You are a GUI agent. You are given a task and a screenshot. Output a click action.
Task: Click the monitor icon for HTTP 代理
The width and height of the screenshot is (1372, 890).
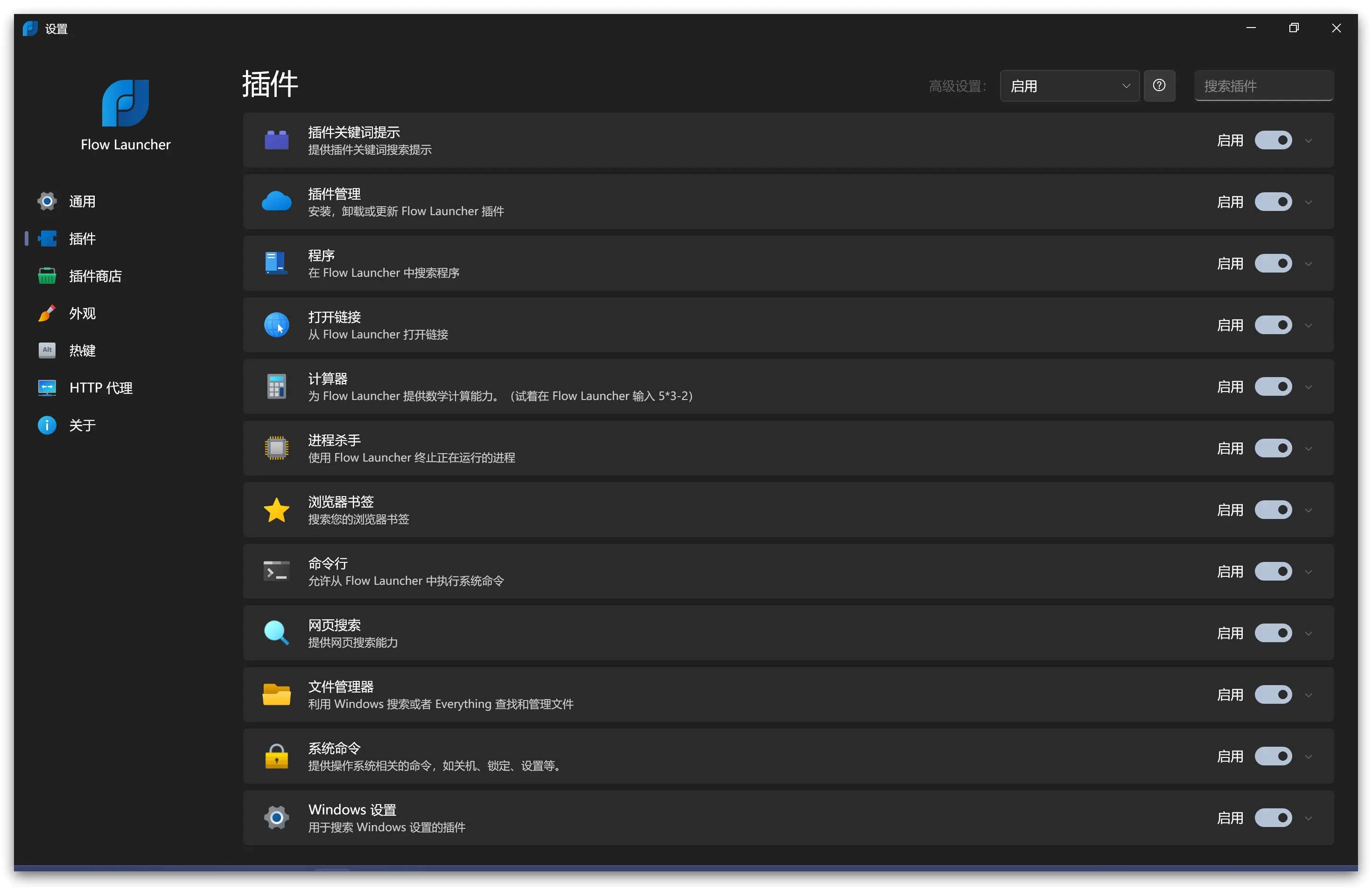pos(47,387)
